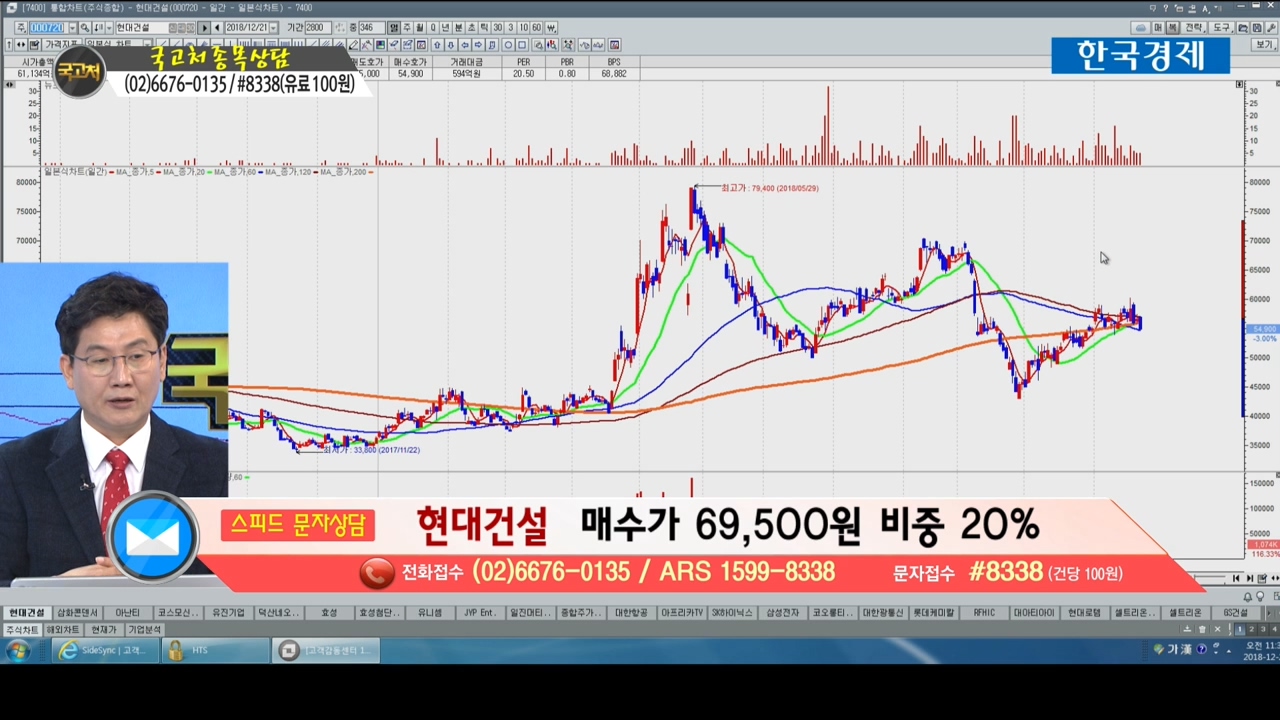
Task: Open the 전략 strategy menu button
Action: [x=1194, y=28]
